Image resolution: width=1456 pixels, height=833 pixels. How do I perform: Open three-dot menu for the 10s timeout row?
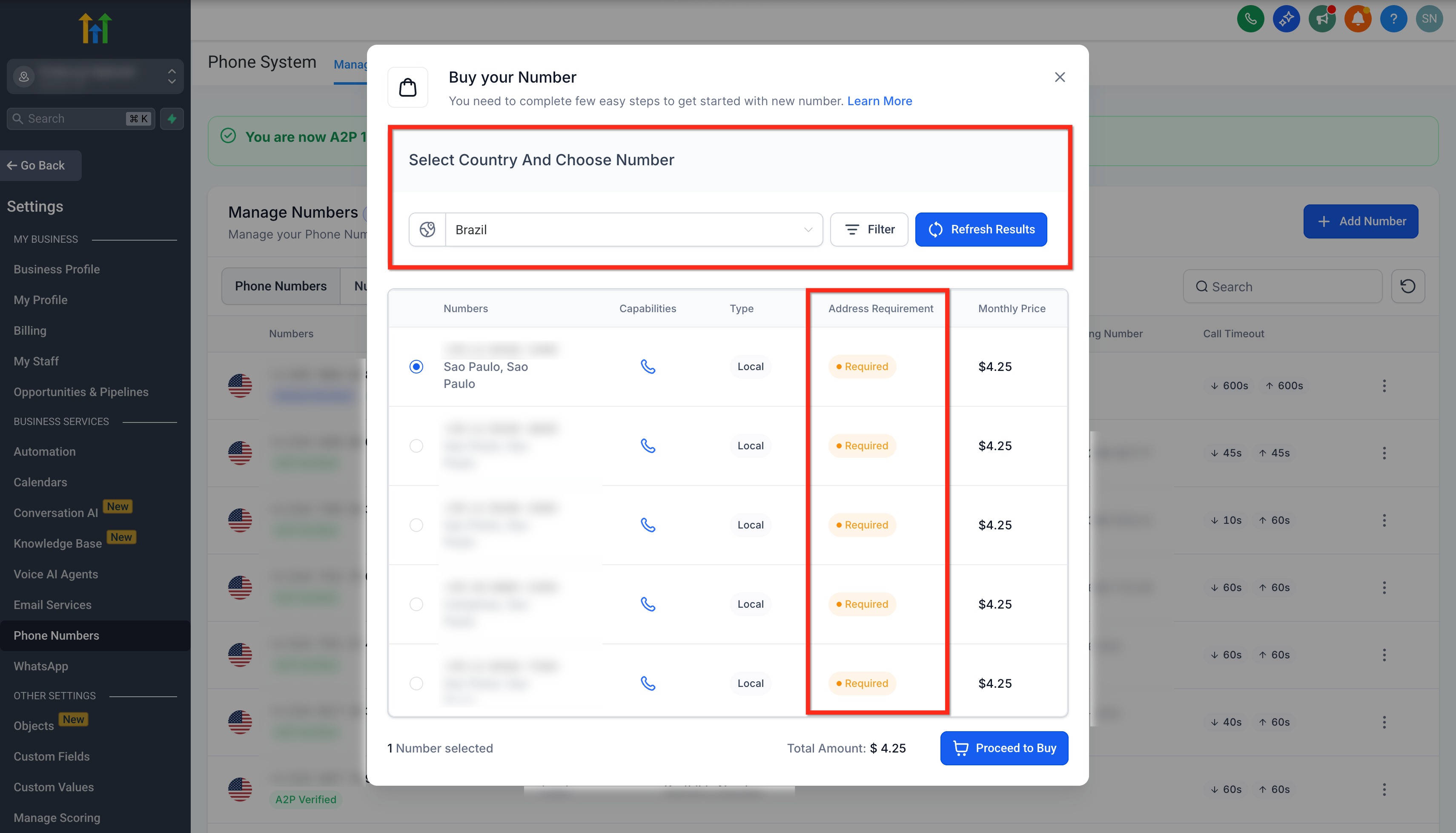(1384, 520)
